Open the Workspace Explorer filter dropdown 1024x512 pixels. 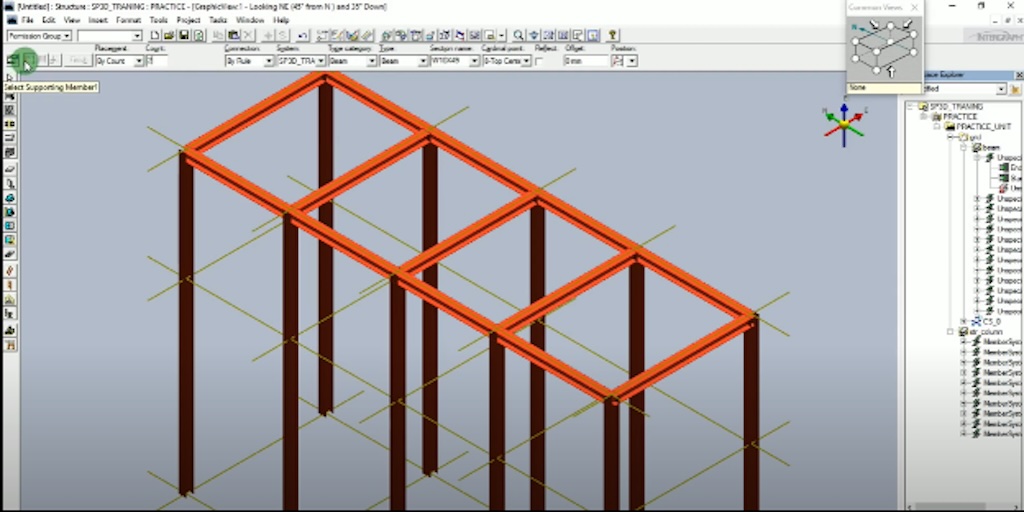point(1001,89)
